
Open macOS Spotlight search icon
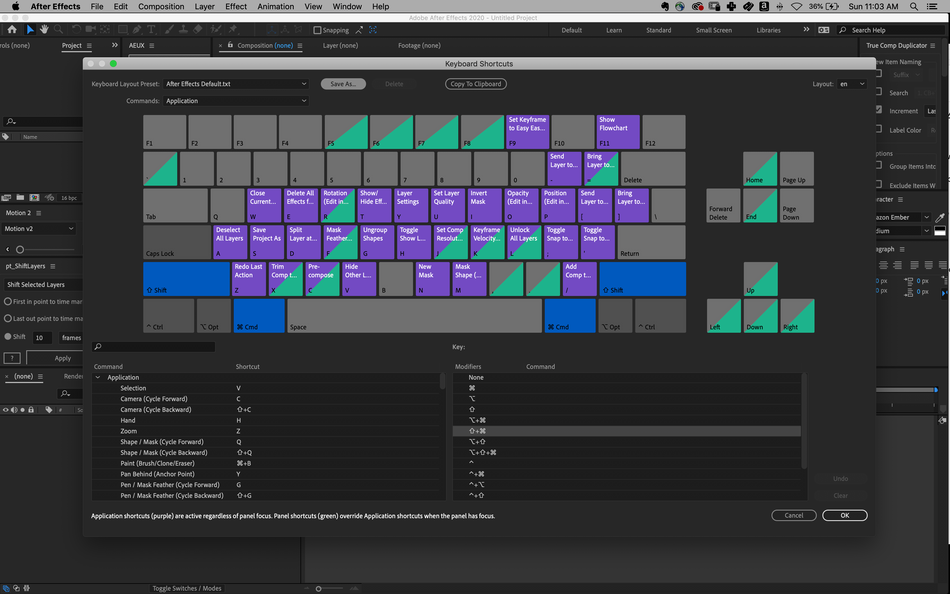click(914, 7)
